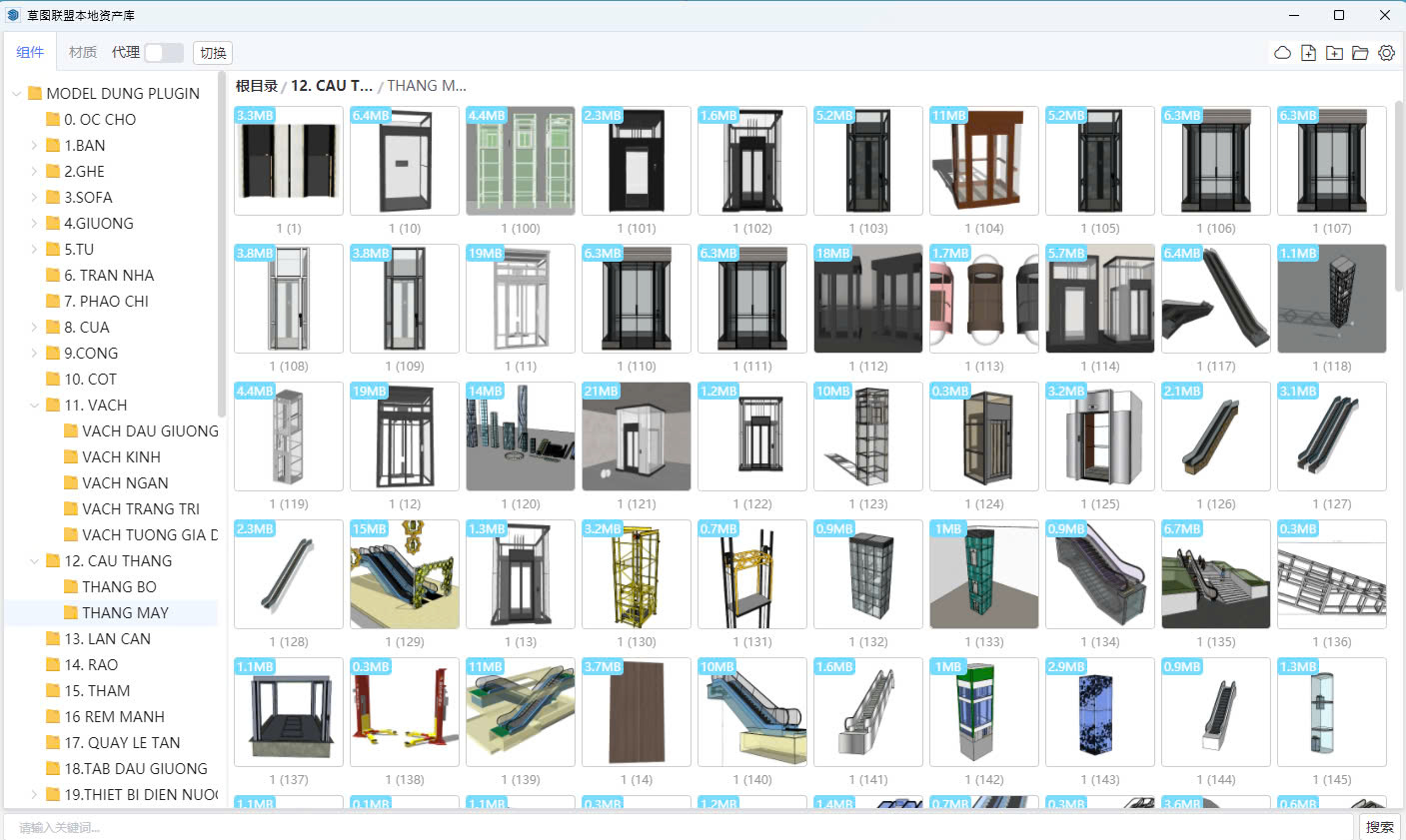Collapse the MODEL DUNG PLUGIN root node
Screen dimensions: 1406x840
click(16, 93)
